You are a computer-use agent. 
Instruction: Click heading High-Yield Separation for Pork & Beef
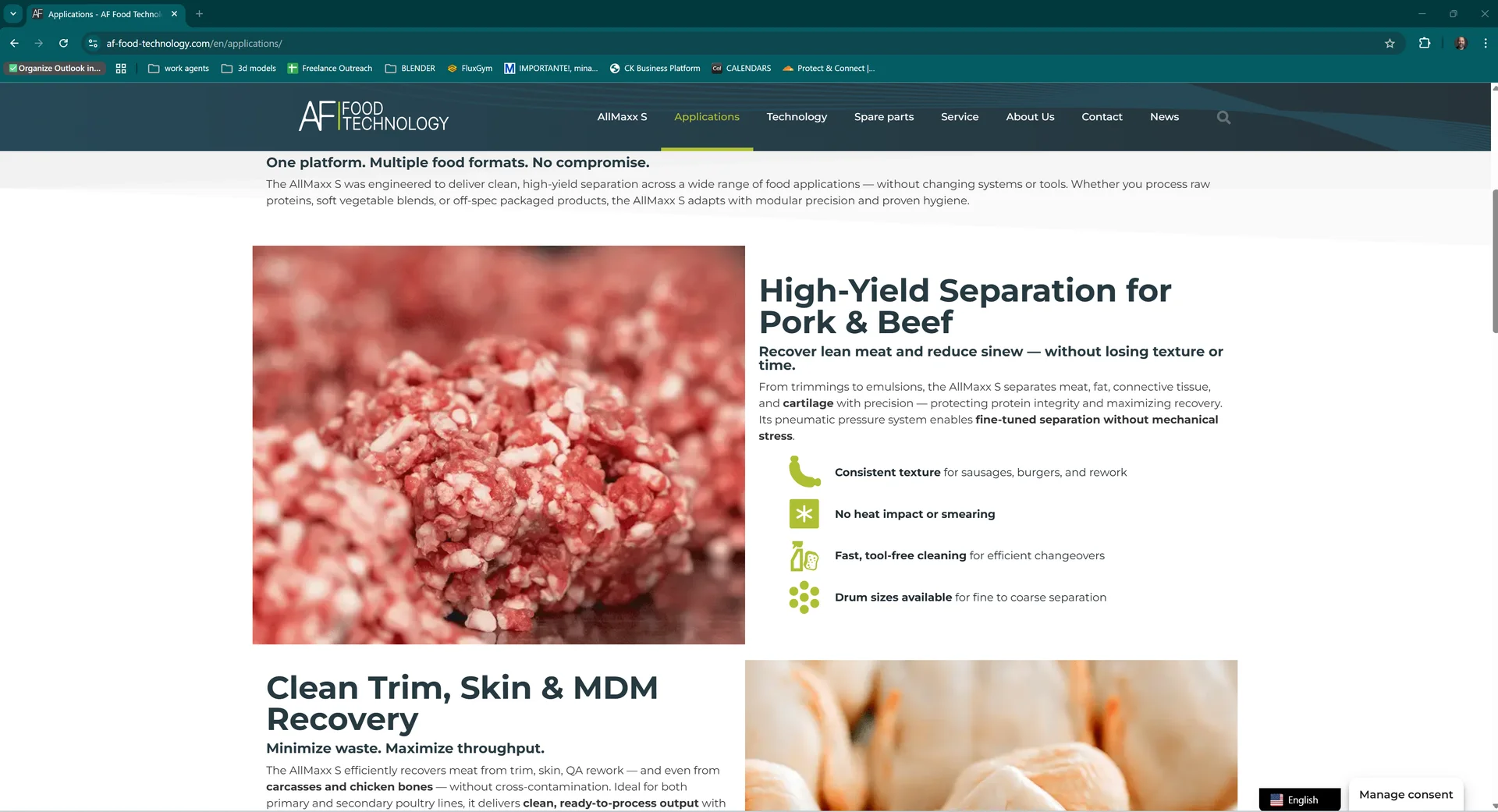tap(965, 306)
